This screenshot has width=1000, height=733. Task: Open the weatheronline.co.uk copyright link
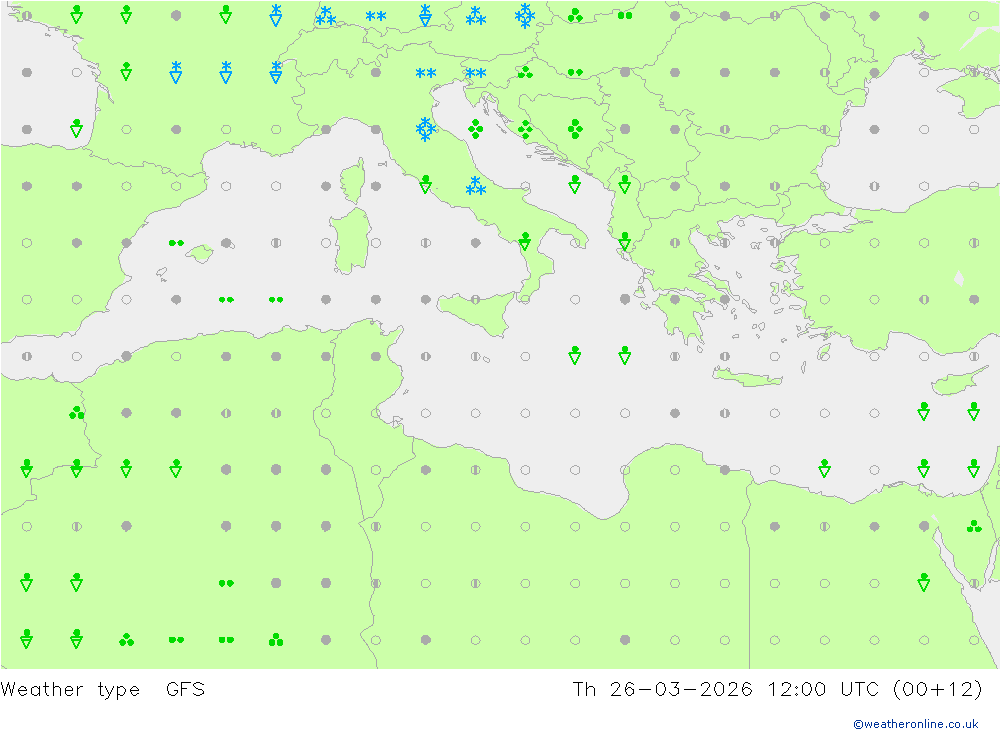point(916,724)
